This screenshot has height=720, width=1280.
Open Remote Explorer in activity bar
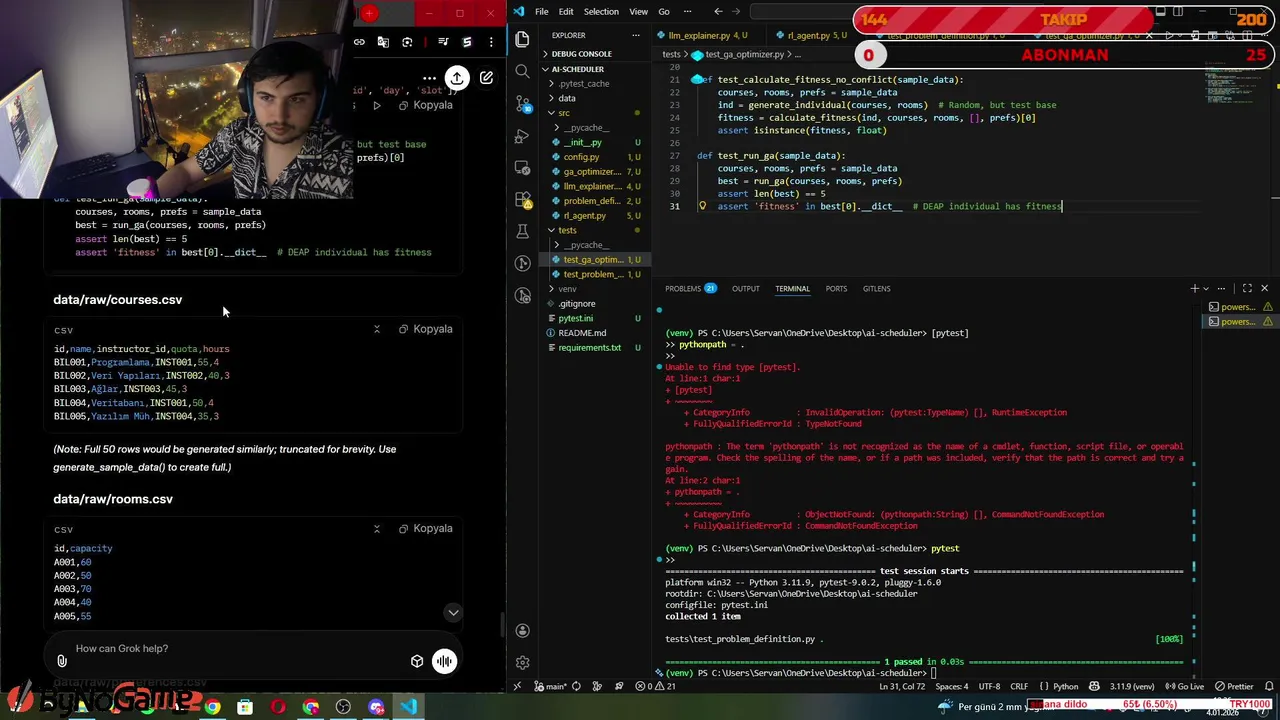point(522,168)
